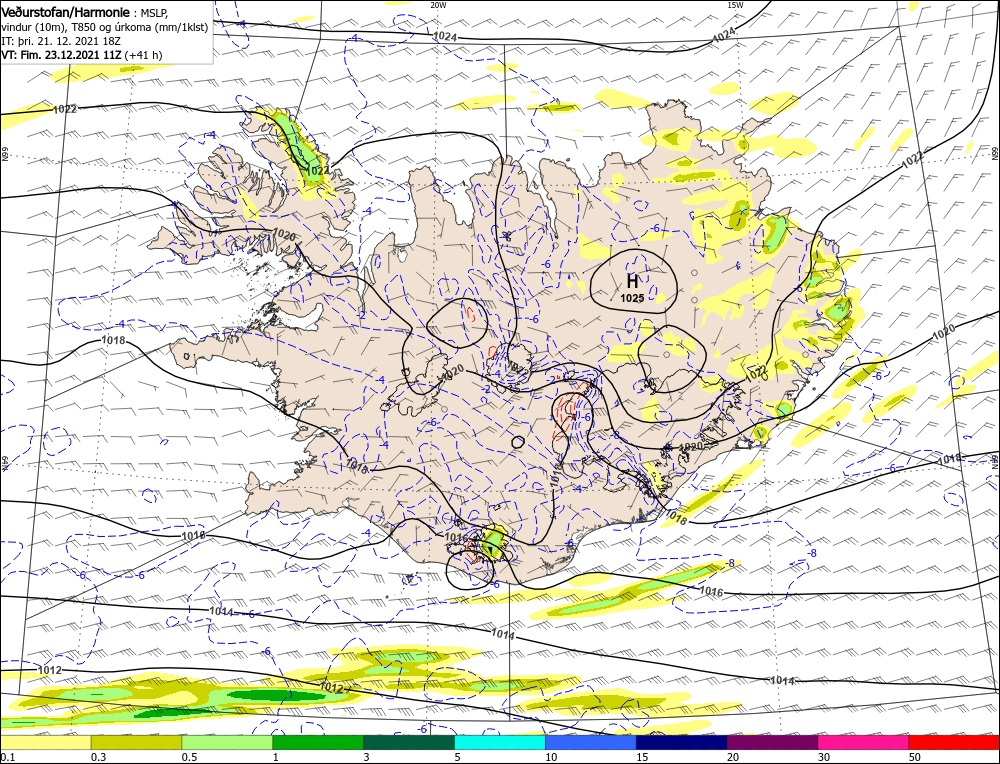Click the light green 0.5–1 legend swatch
Viewport: 1000px width, 764px height.
[x=227, y=742]
